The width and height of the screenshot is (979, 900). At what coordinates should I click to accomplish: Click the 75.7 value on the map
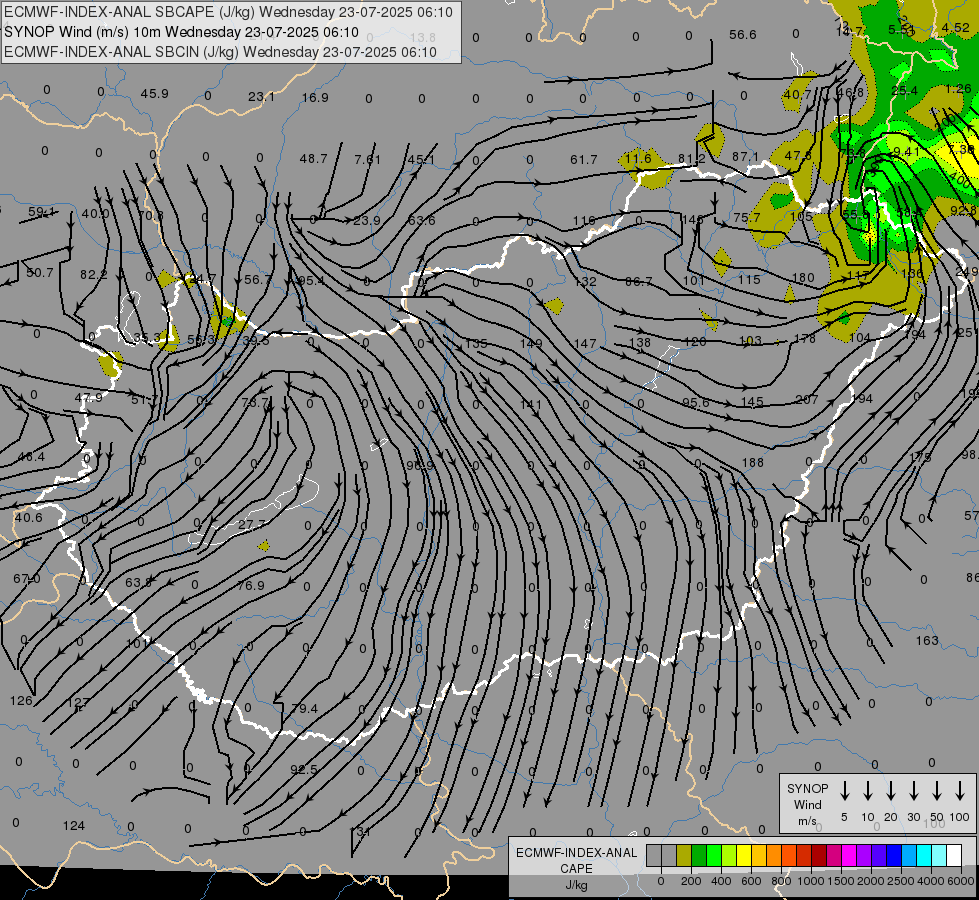(747, 217)
